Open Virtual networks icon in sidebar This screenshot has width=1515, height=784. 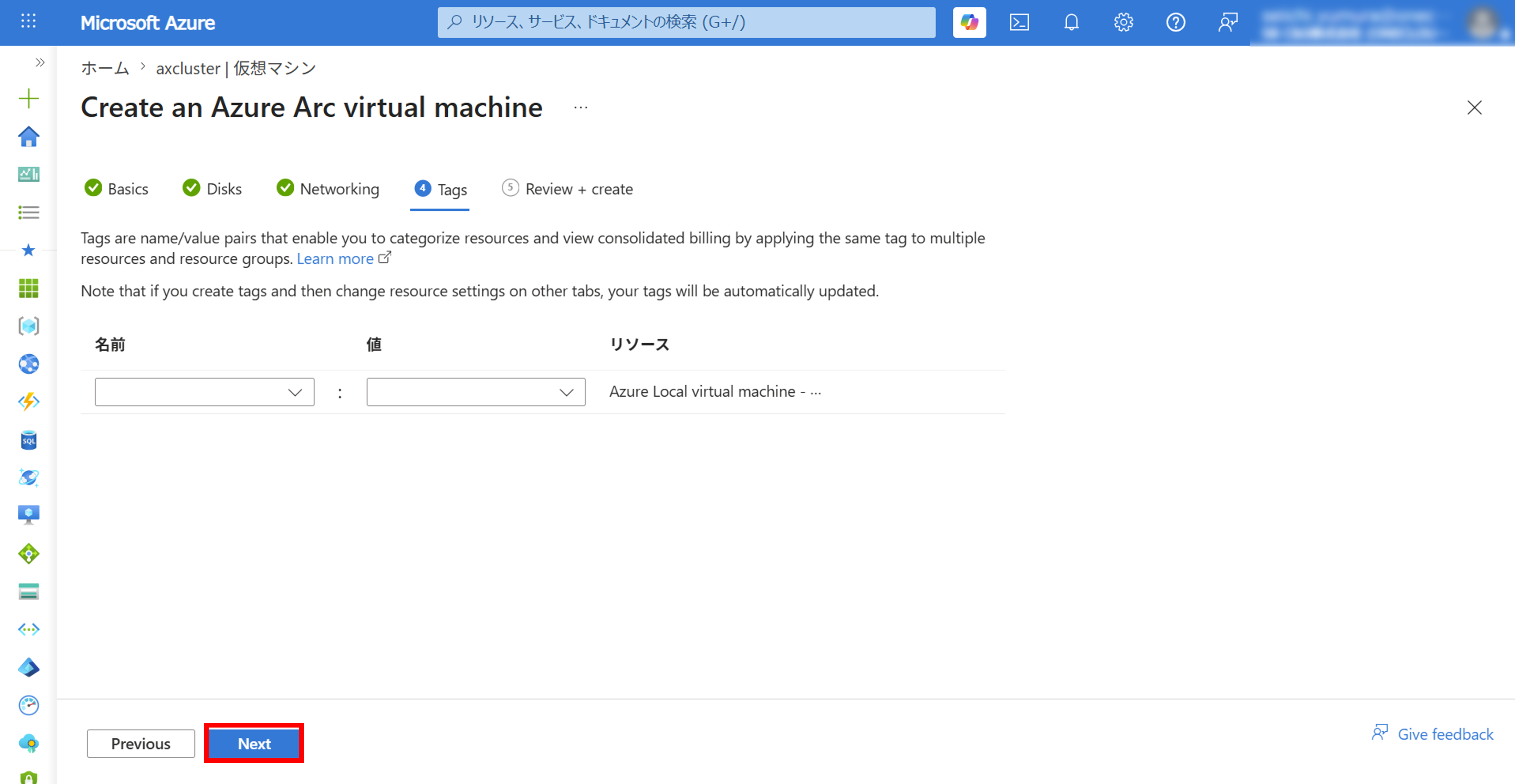click(x=28, y=629)
